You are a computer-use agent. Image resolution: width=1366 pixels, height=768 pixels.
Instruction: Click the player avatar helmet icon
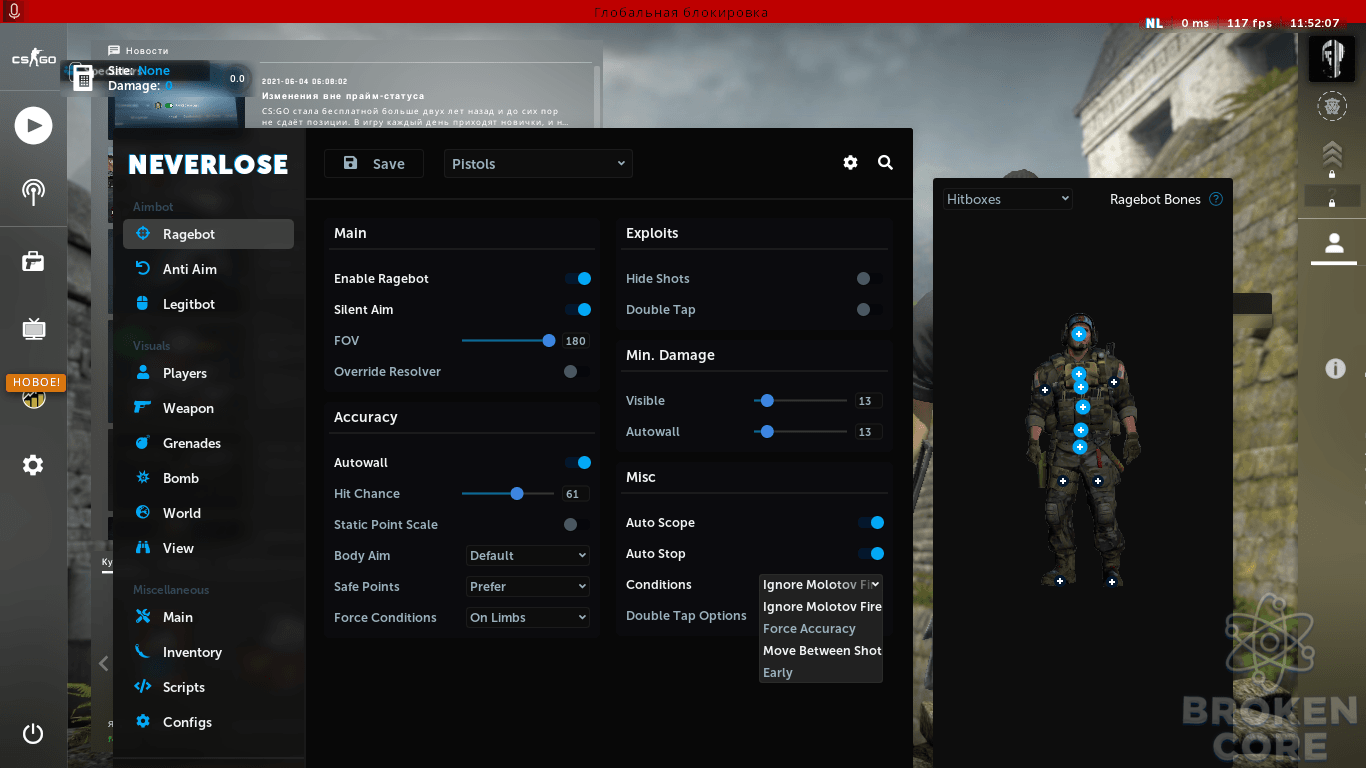pos(1332,59)
